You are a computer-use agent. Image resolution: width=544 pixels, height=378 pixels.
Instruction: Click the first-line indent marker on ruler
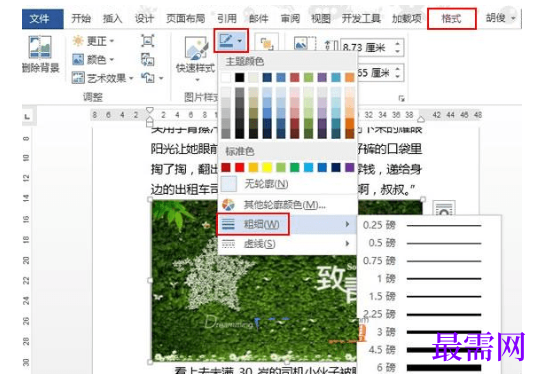(149, 110)
